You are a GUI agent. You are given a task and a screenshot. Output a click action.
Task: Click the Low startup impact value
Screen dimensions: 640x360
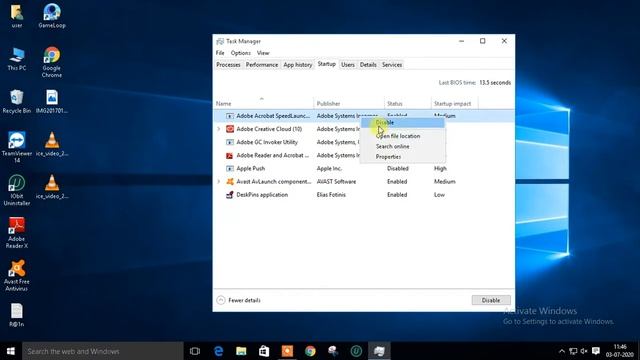439,195
